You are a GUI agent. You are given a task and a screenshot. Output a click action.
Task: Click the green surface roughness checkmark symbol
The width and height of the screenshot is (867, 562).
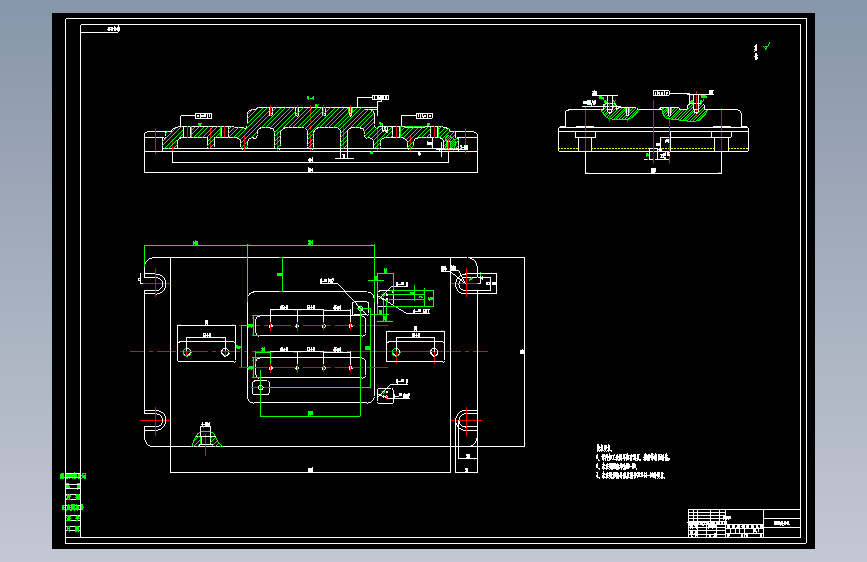click(766, 47)
